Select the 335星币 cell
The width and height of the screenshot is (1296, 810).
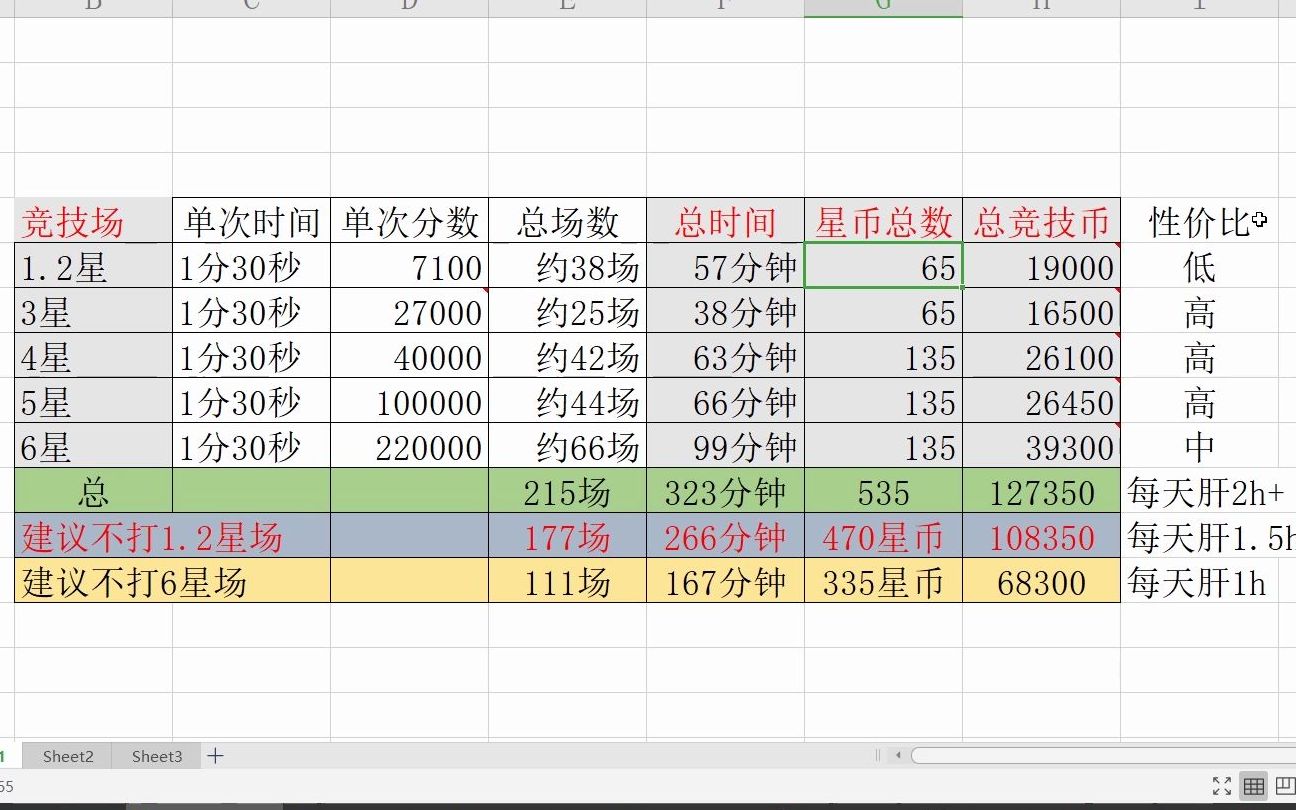coord(883,581)
